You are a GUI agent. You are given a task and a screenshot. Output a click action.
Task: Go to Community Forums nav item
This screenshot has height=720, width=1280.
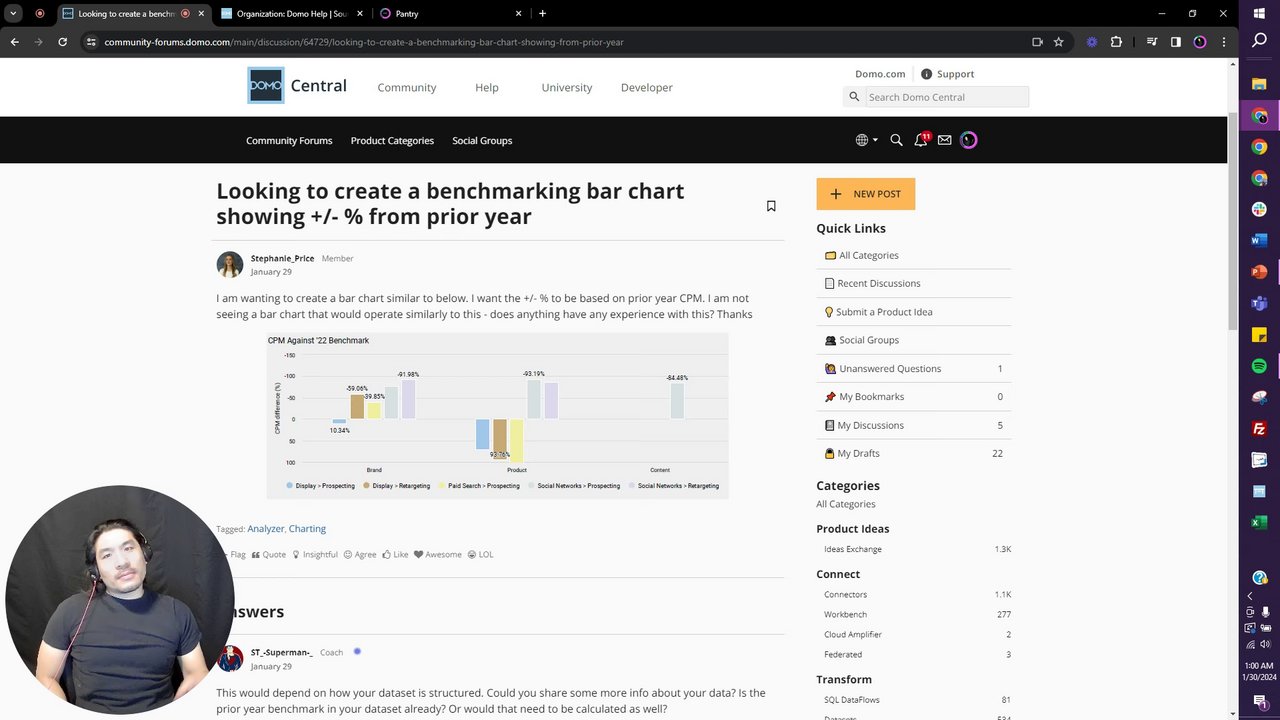pyautogui.click(x=289, y=140)
